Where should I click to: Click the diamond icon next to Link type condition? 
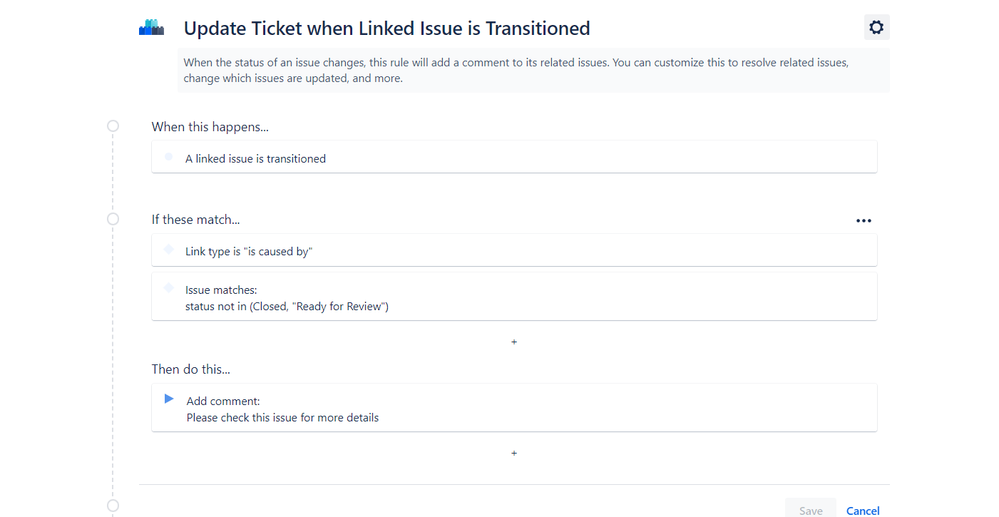(x=168, y=249)
